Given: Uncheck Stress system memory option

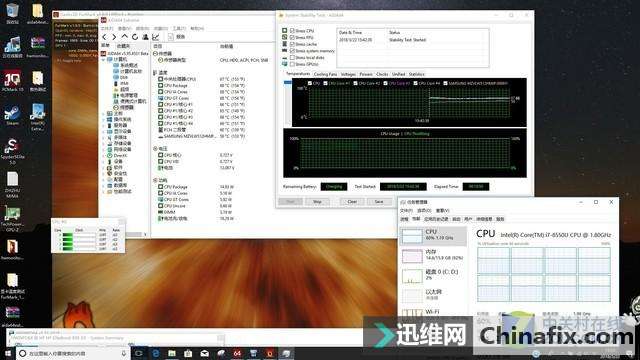Looking at the screenshot, I should pyautogui.click(x=292, y=51).
